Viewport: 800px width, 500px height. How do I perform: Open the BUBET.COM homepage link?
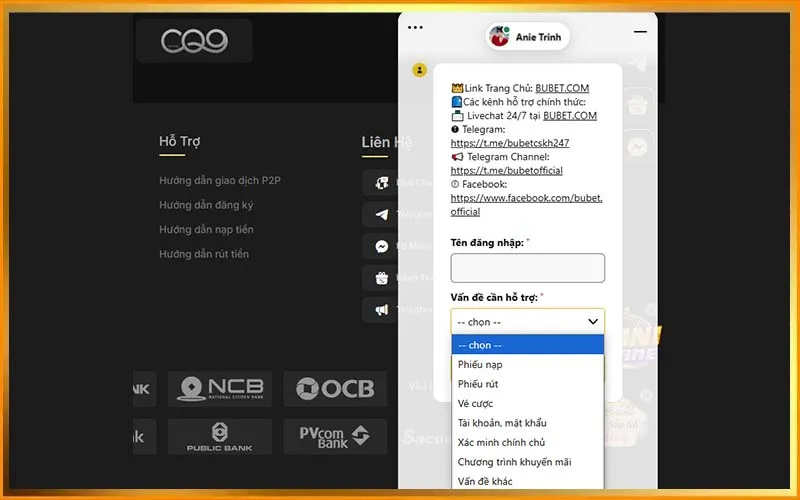pos(562,88)
